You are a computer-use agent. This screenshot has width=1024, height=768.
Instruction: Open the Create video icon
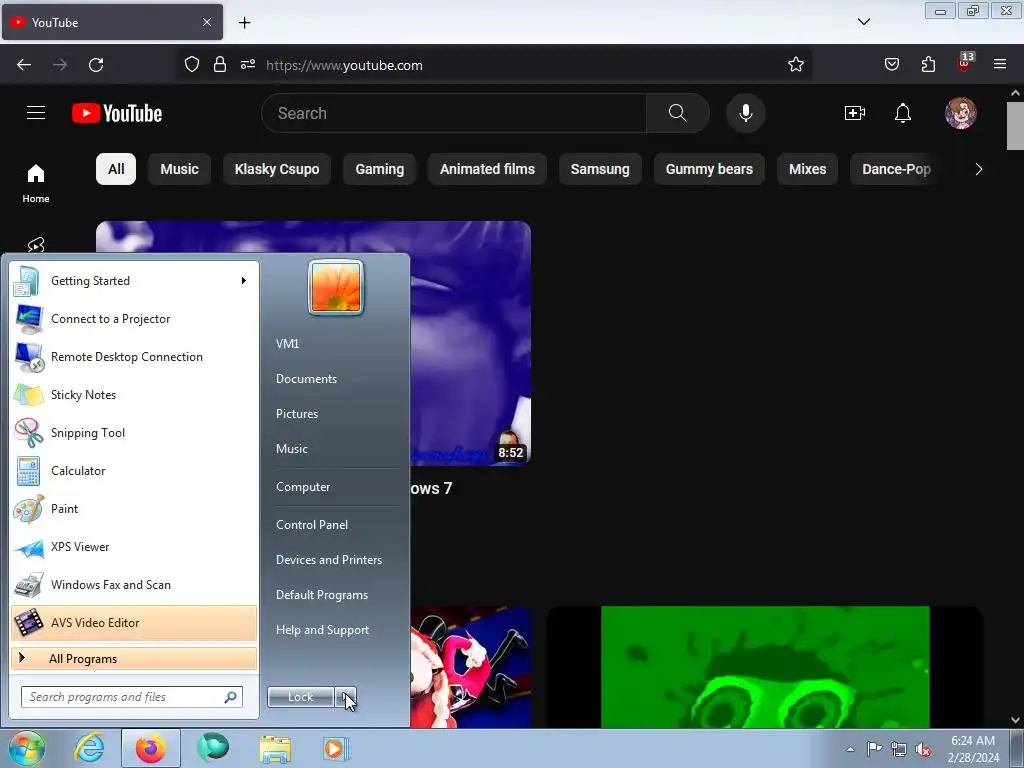click(x=854, y=113)
